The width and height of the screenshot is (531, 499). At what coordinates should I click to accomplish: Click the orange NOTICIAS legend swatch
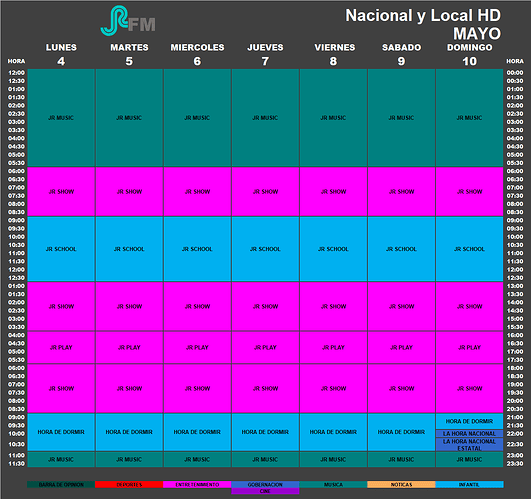pyautogui.click(x=401, y=484)
